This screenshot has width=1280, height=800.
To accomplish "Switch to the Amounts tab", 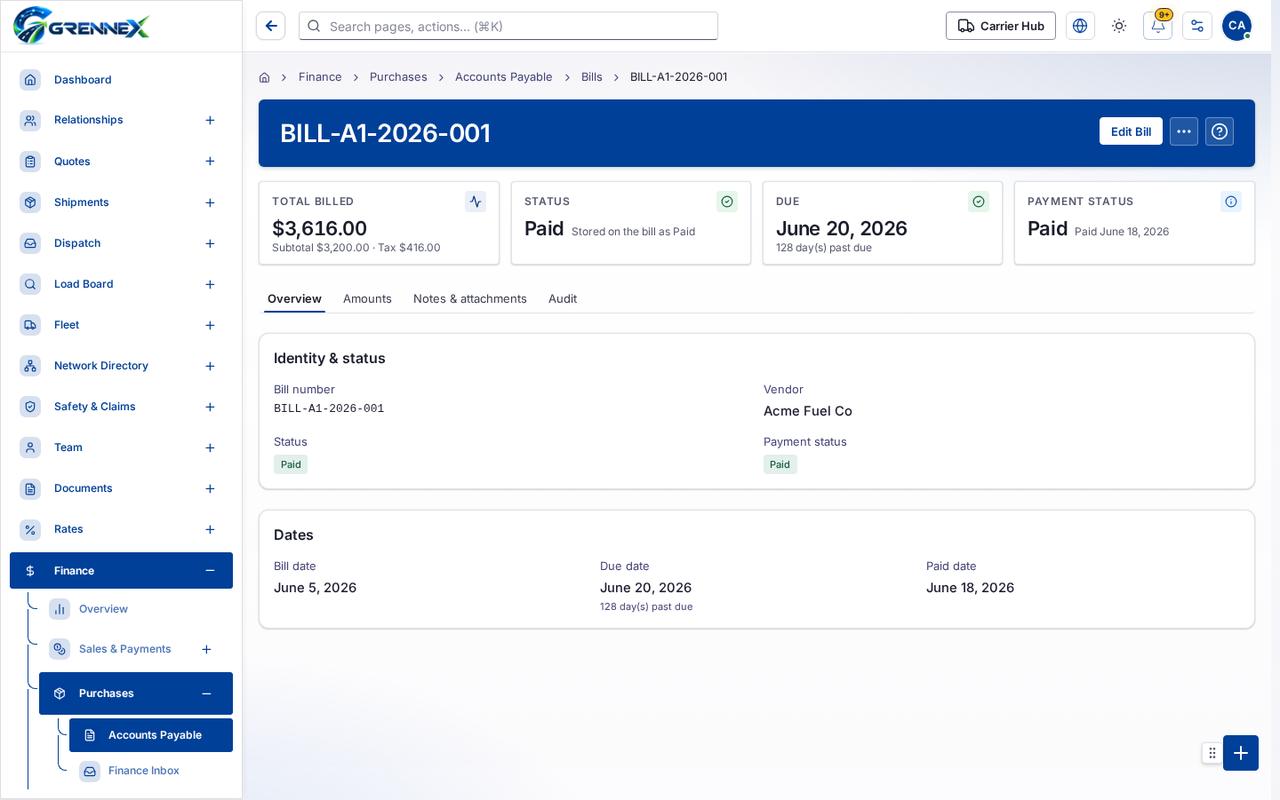I will (367, 299).
